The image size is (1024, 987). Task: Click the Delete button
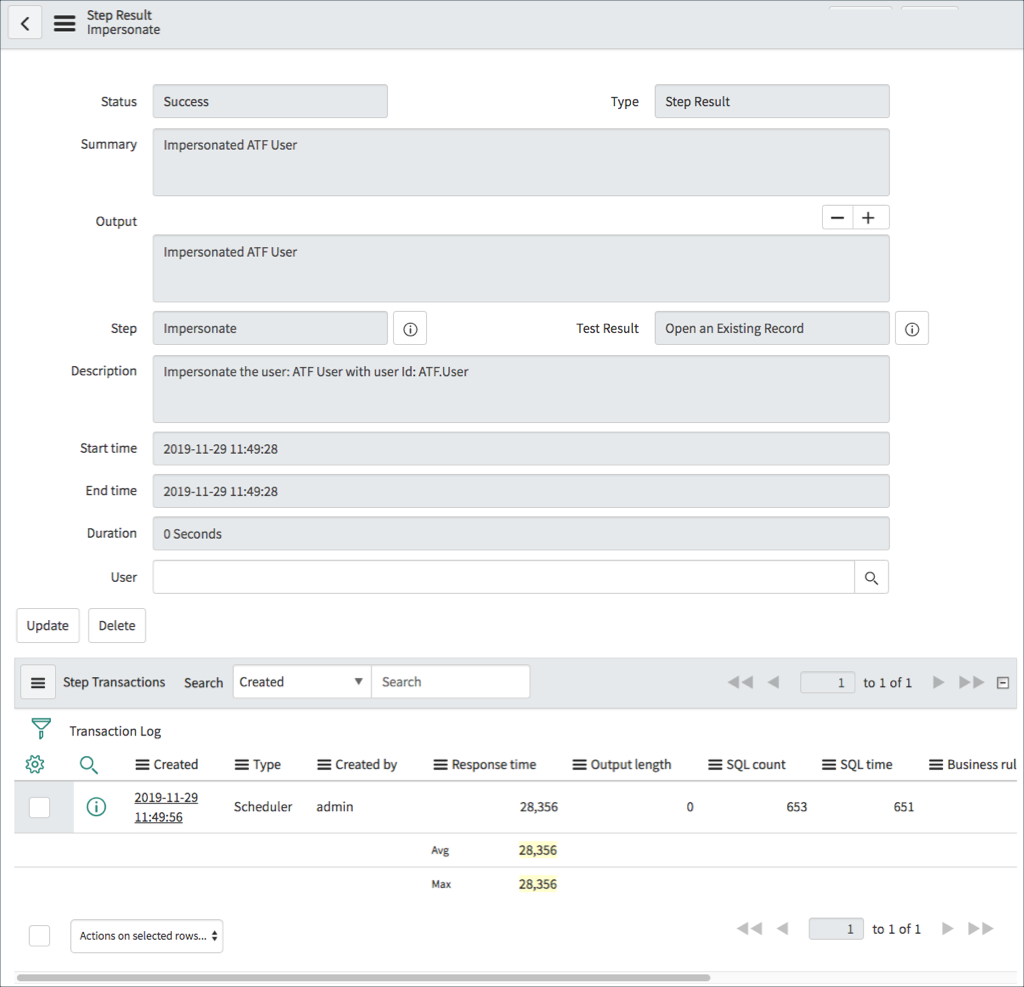[x=116, y=625]
